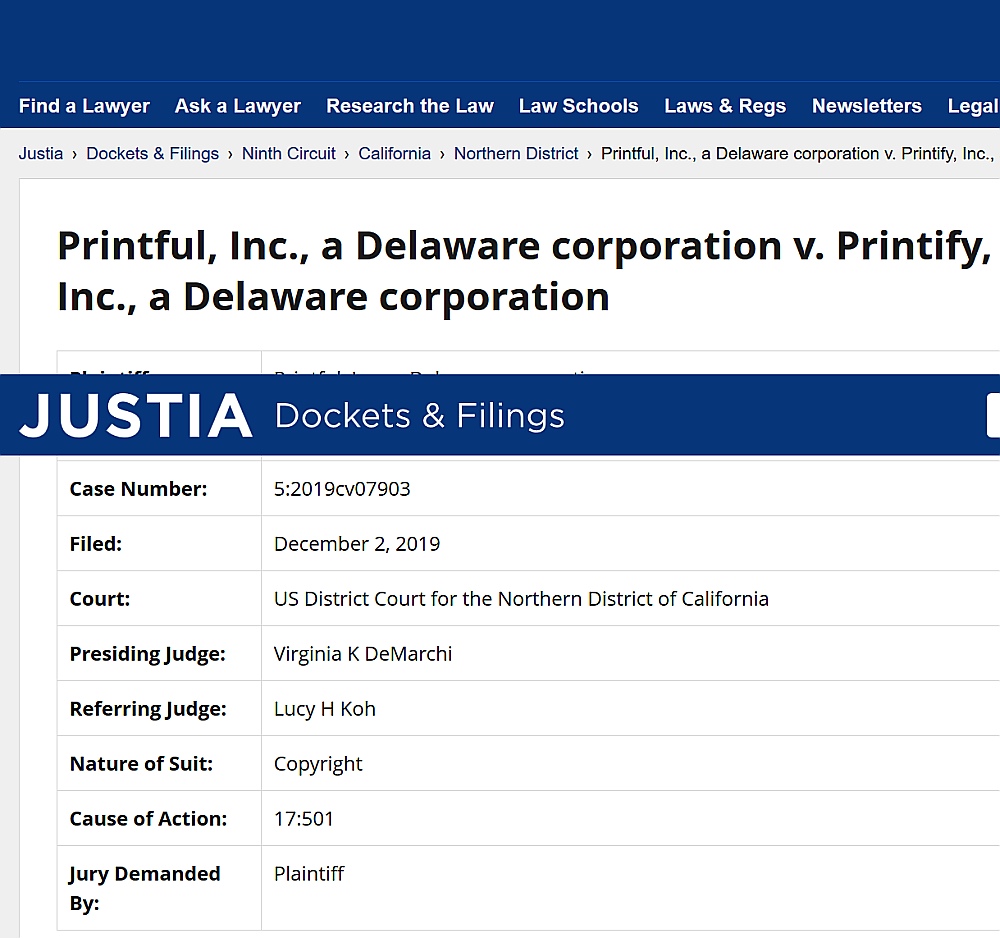1000x938 pixels.
Task: Click Dockets & Filings header text
Action: 420,416
